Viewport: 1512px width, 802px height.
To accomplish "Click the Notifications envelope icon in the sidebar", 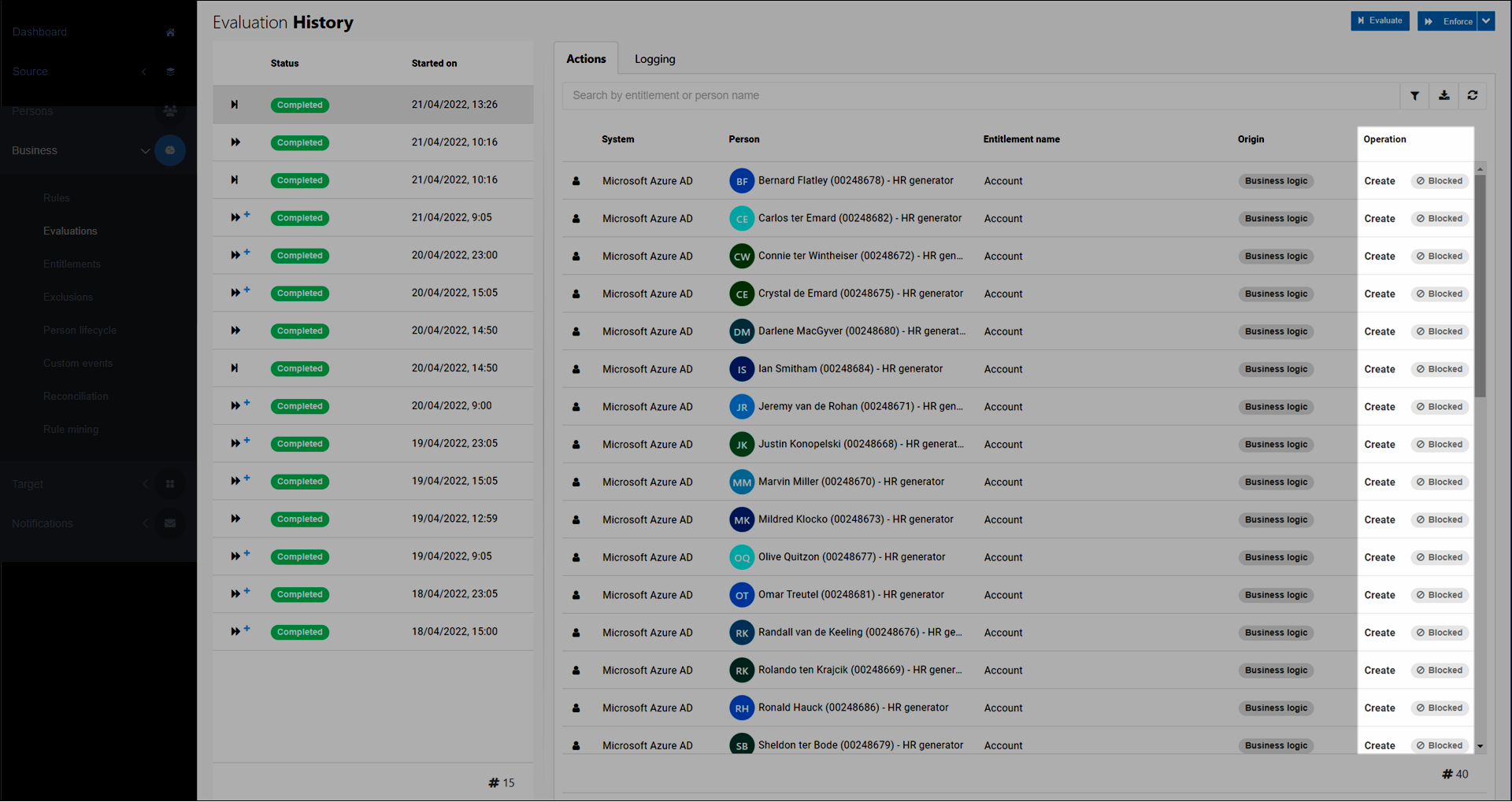I will [x=170, y=523].
